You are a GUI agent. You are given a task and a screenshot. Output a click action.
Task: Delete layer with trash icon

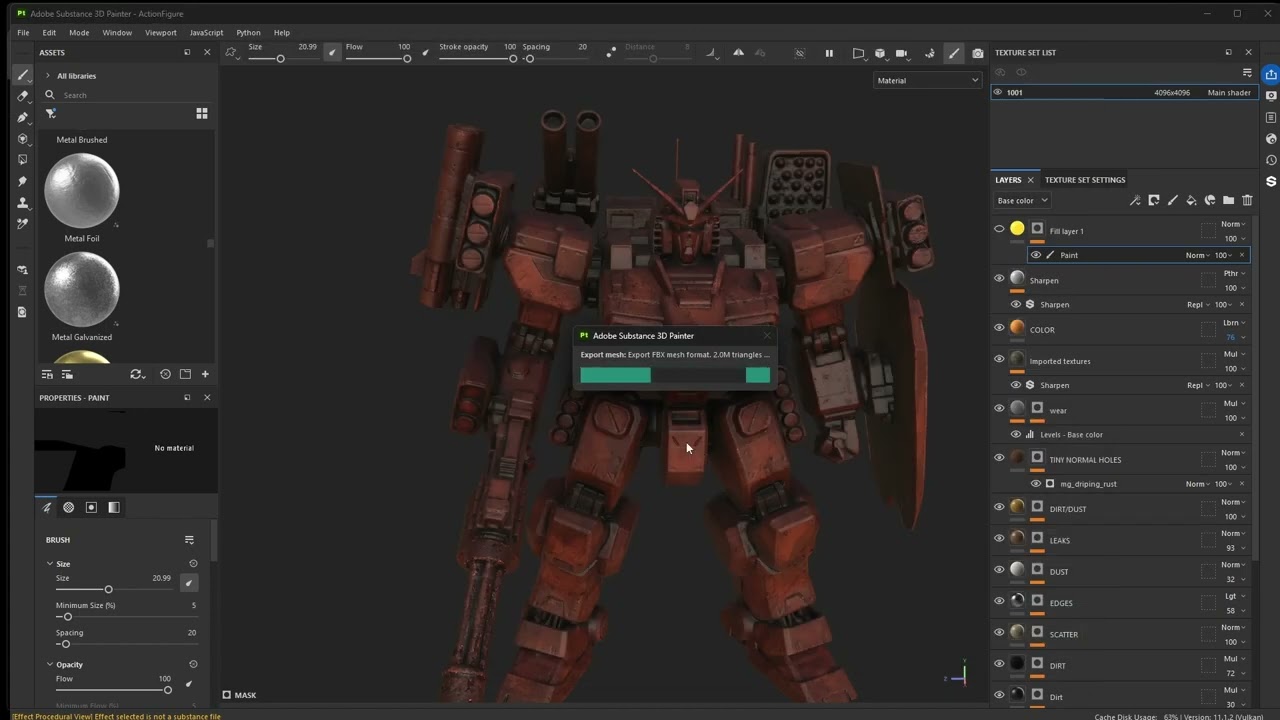(1247, 200)
